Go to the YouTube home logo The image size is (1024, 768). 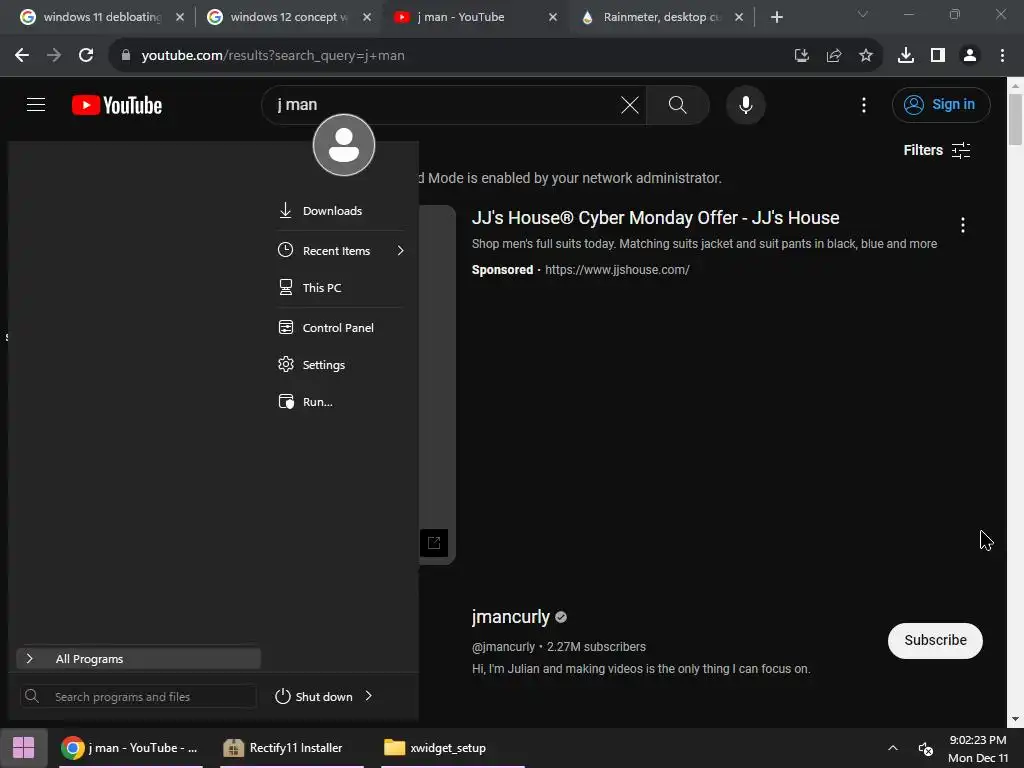117,105
